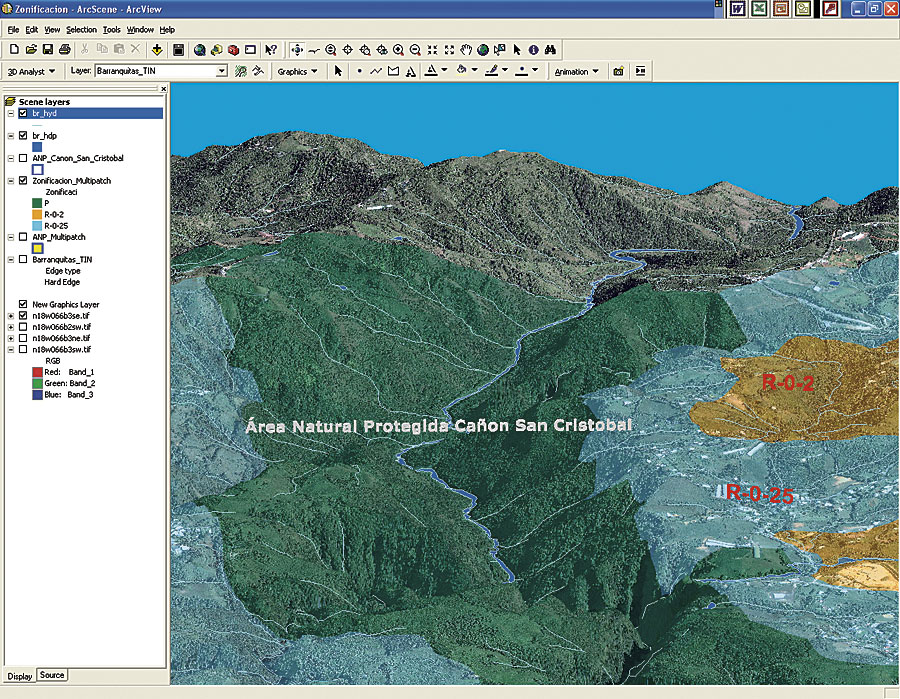Select the Navigate tool in the toolbar
Viewport: 900px width, 699px height.
tap(297, 49)
